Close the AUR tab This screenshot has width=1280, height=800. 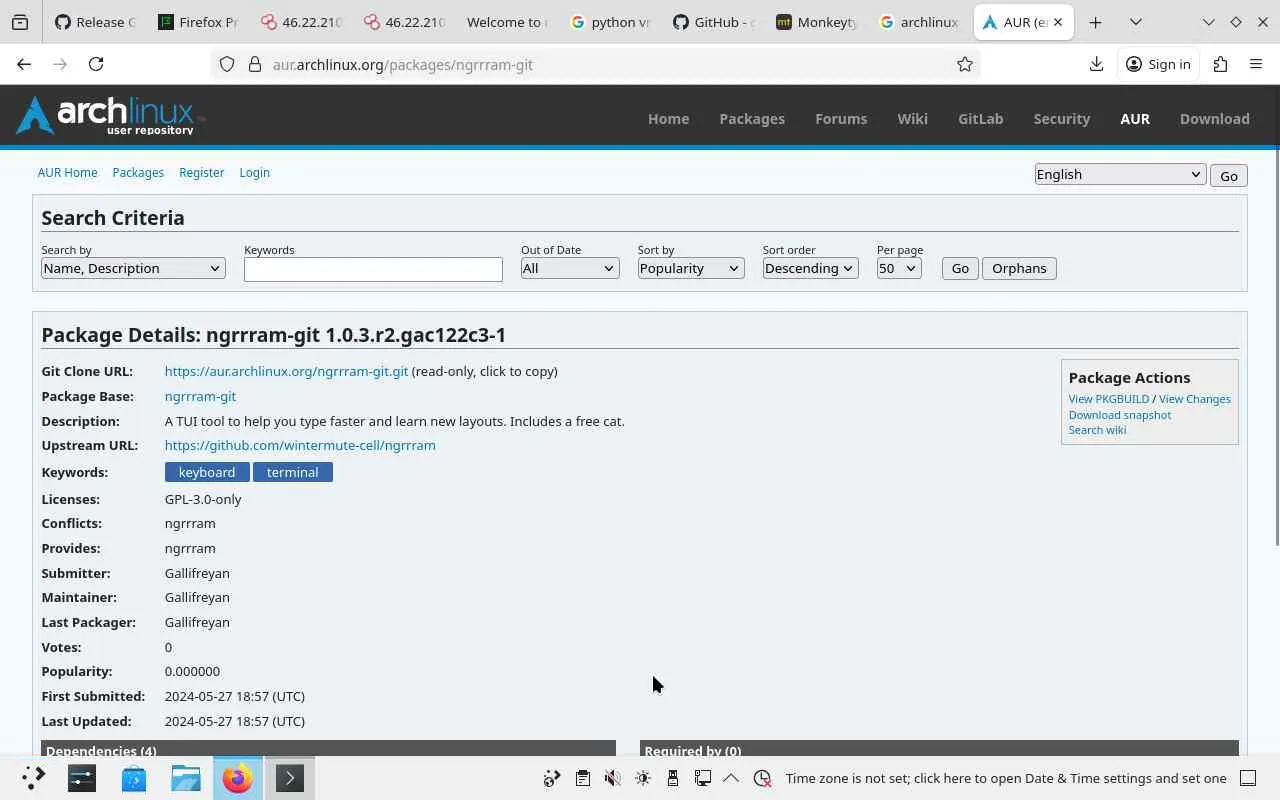coord(1058,22)
